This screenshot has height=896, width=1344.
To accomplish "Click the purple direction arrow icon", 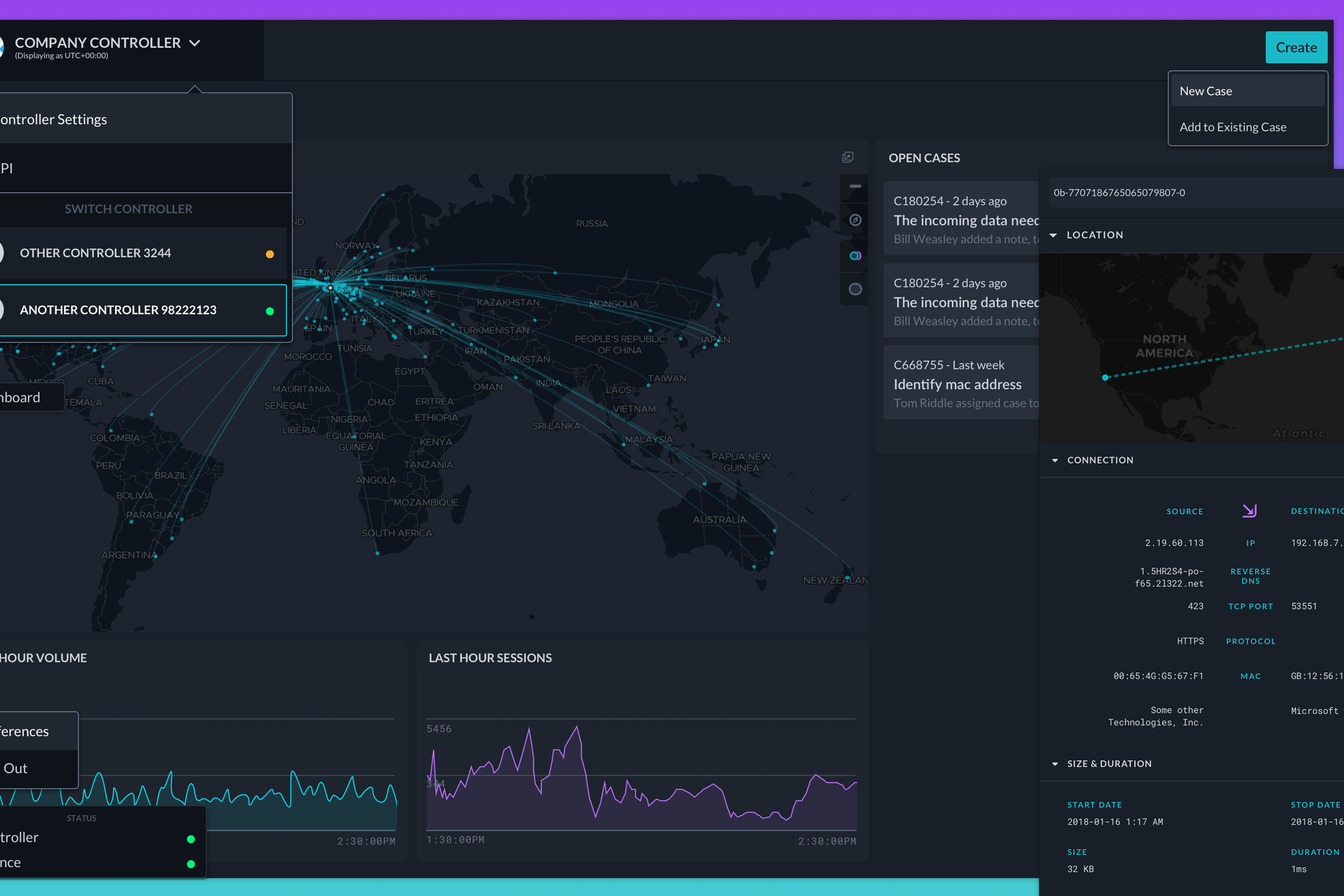I will [x=1250, y=510].
